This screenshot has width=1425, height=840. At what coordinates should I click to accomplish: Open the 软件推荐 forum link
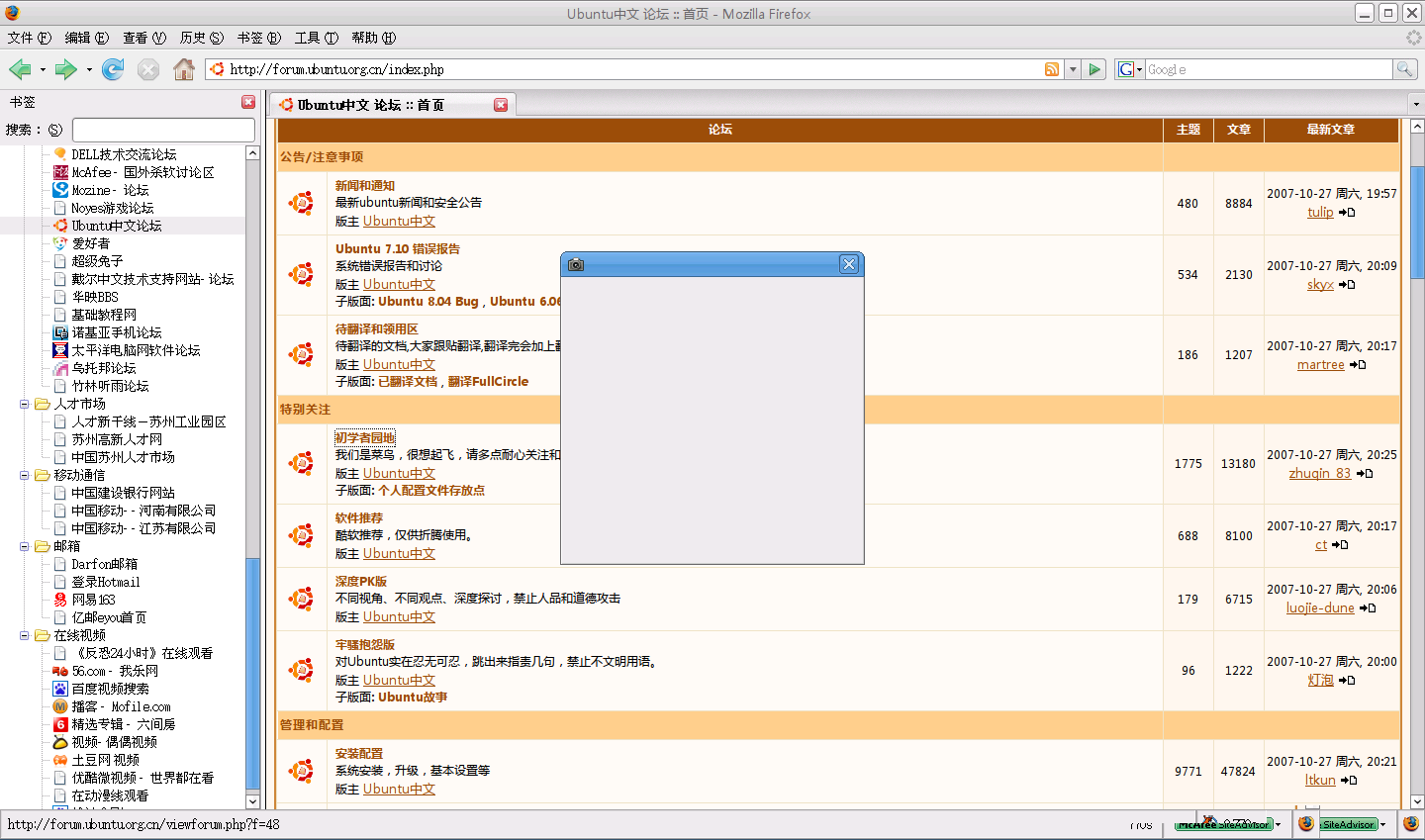358,517
